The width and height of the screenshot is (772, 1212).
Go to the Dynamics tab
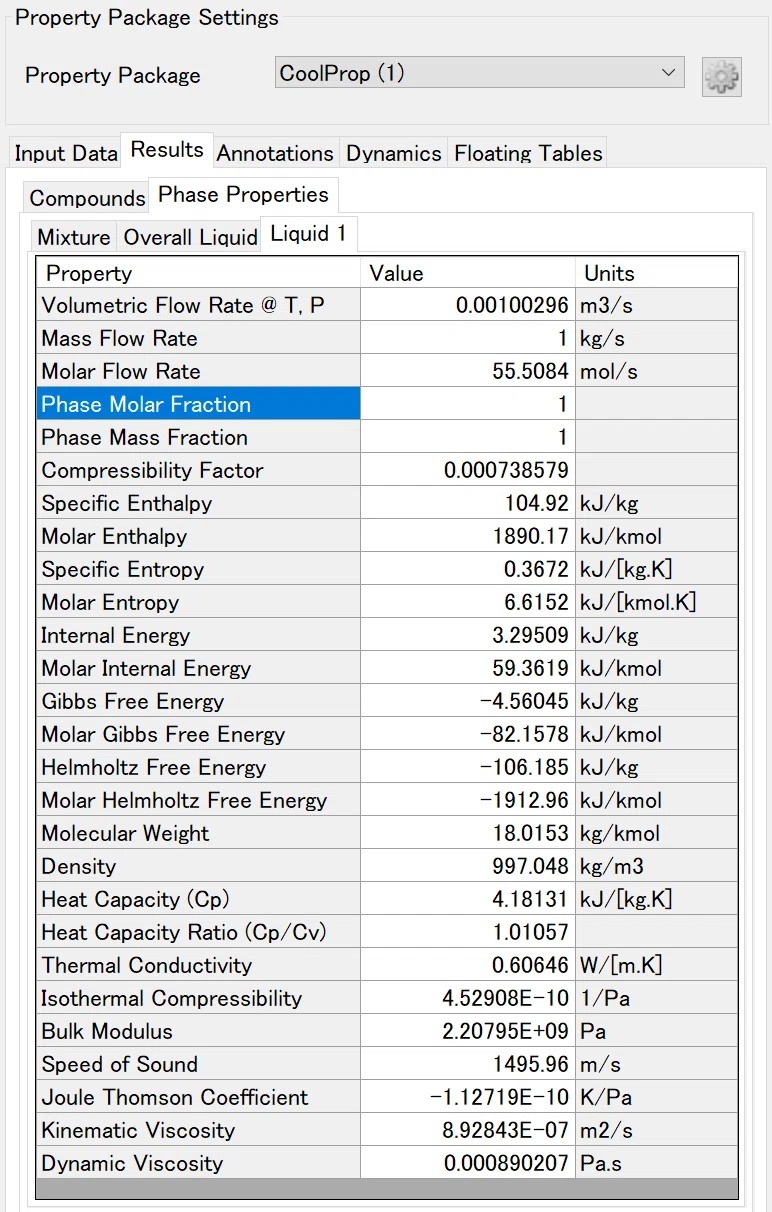(x=393, y=153)
